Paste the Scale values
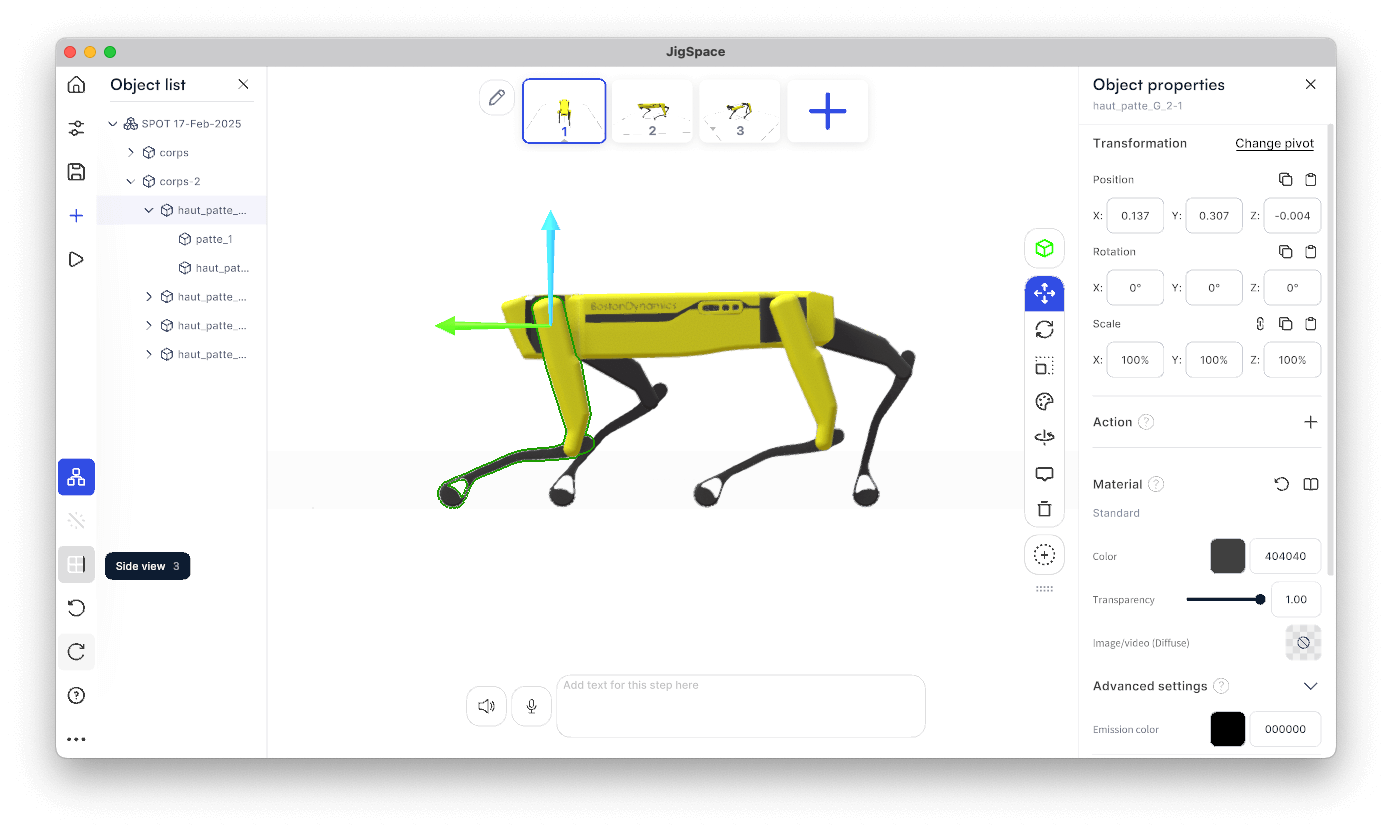 click(x=1311, y=324)
